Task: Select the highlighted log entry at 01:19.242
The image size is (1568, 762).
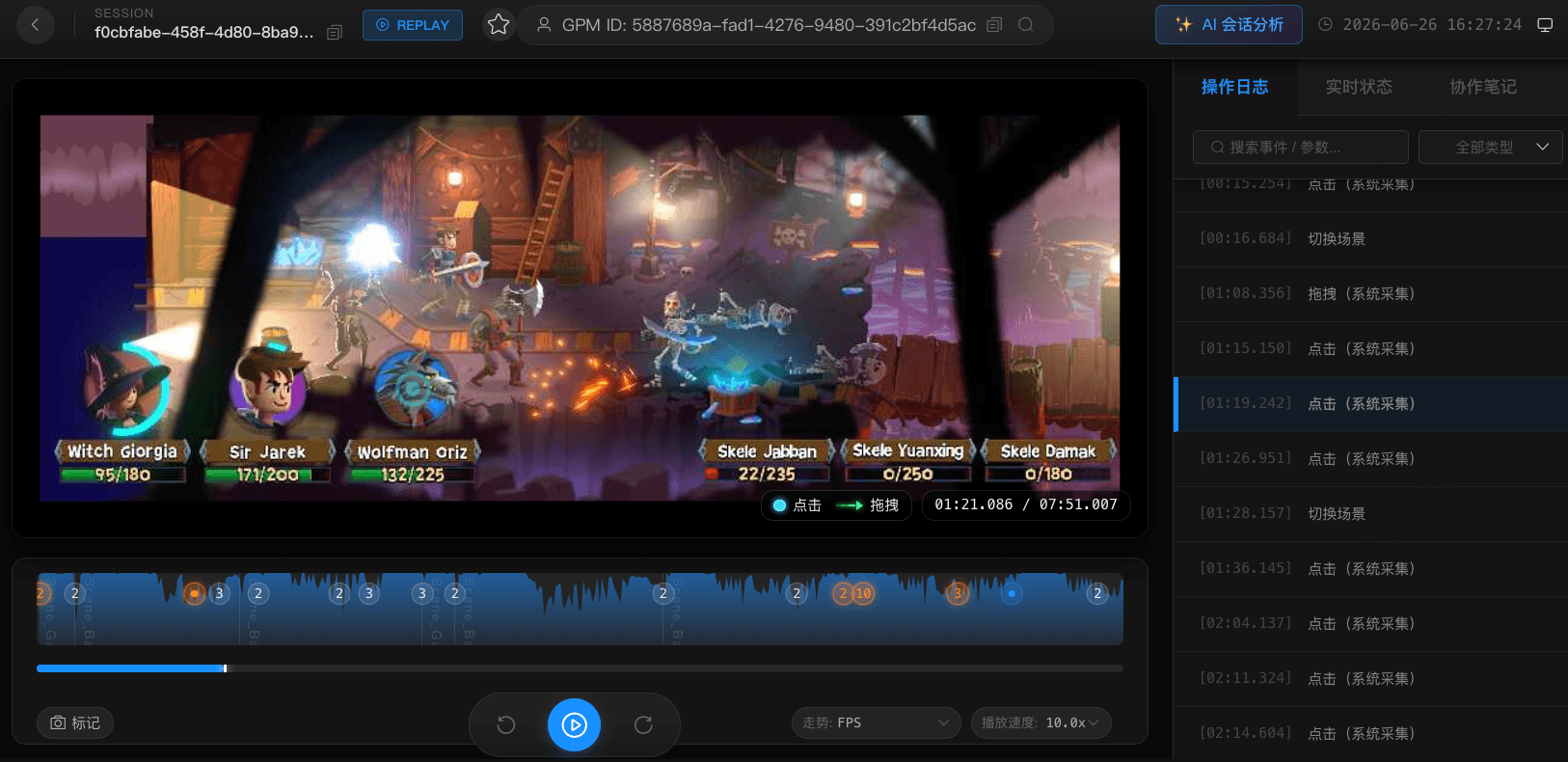Action: pos(1370,404)
